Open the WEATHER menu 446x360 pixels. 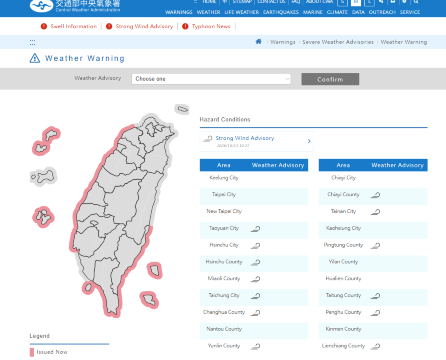tap(208, 12)
